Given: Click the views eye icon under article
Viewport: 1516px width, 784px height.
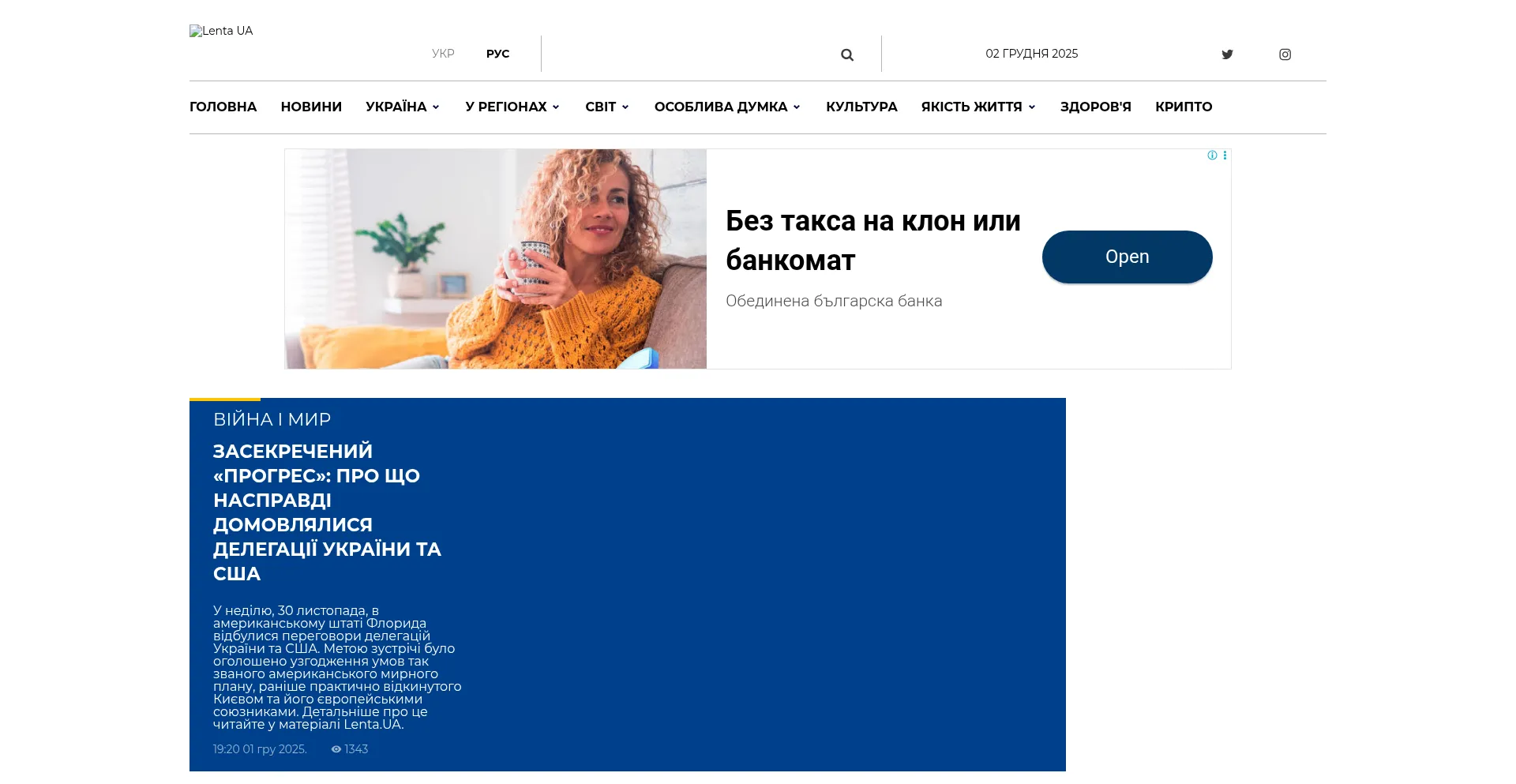Looking at the screenshot, I should point(336,749).
